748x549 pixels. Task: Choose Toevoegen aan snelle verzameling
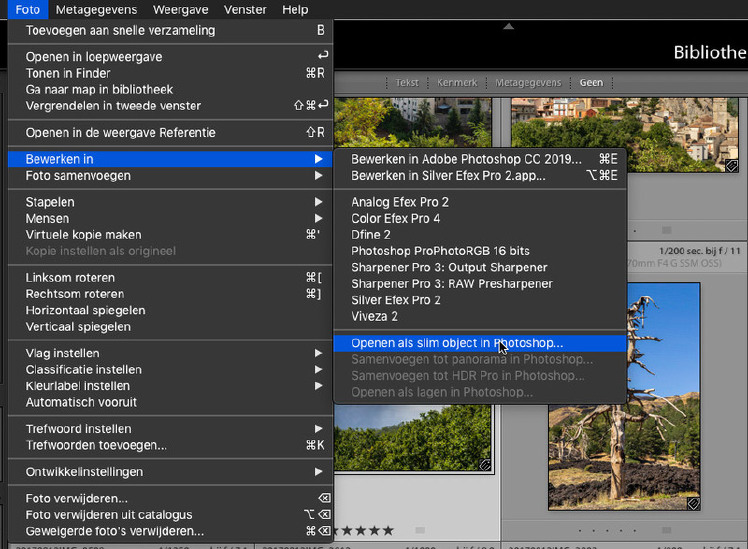(x=170, y=31)
